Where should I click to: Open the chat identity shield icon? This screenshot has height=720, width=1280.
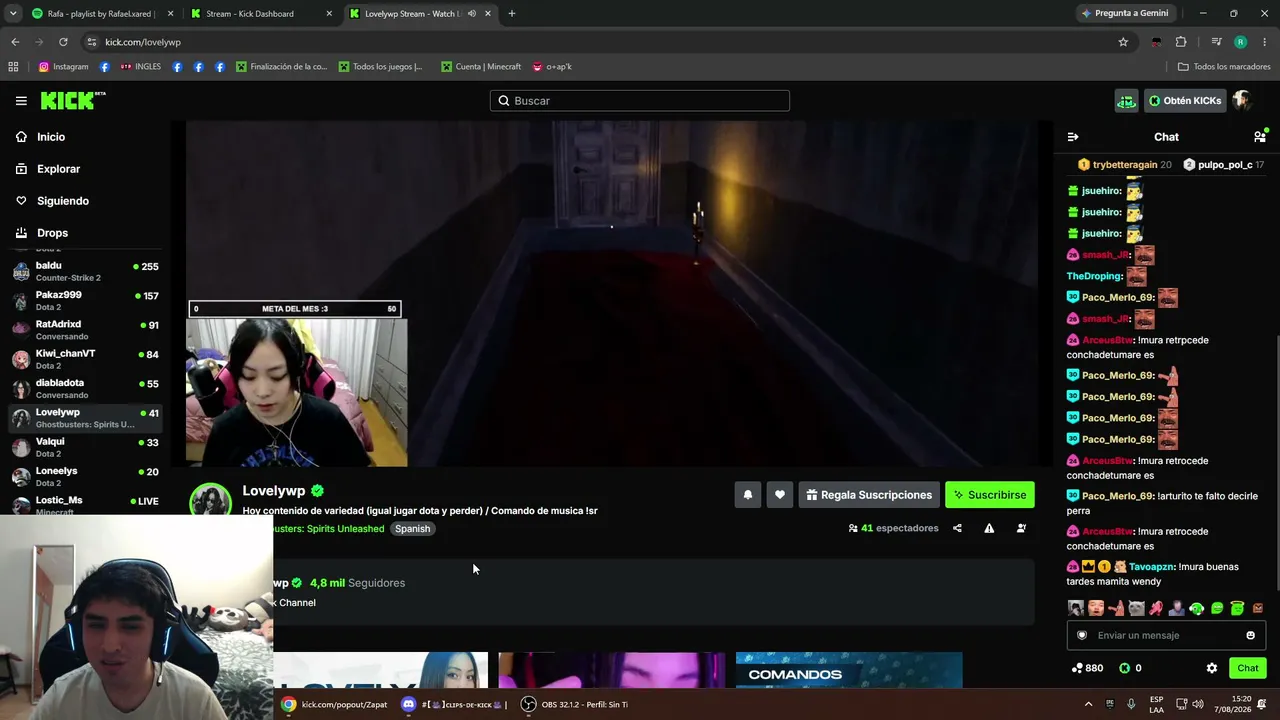(x=1082, y=635)
